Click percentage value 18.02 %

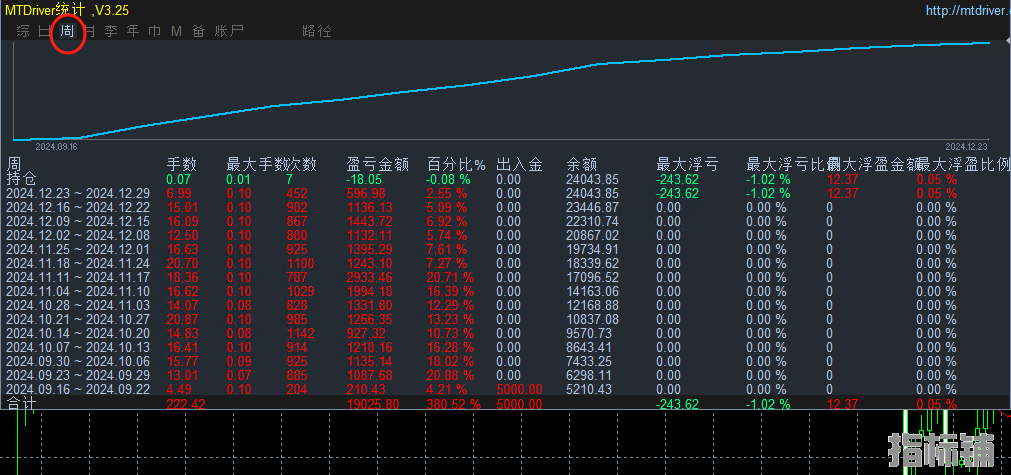450,361
